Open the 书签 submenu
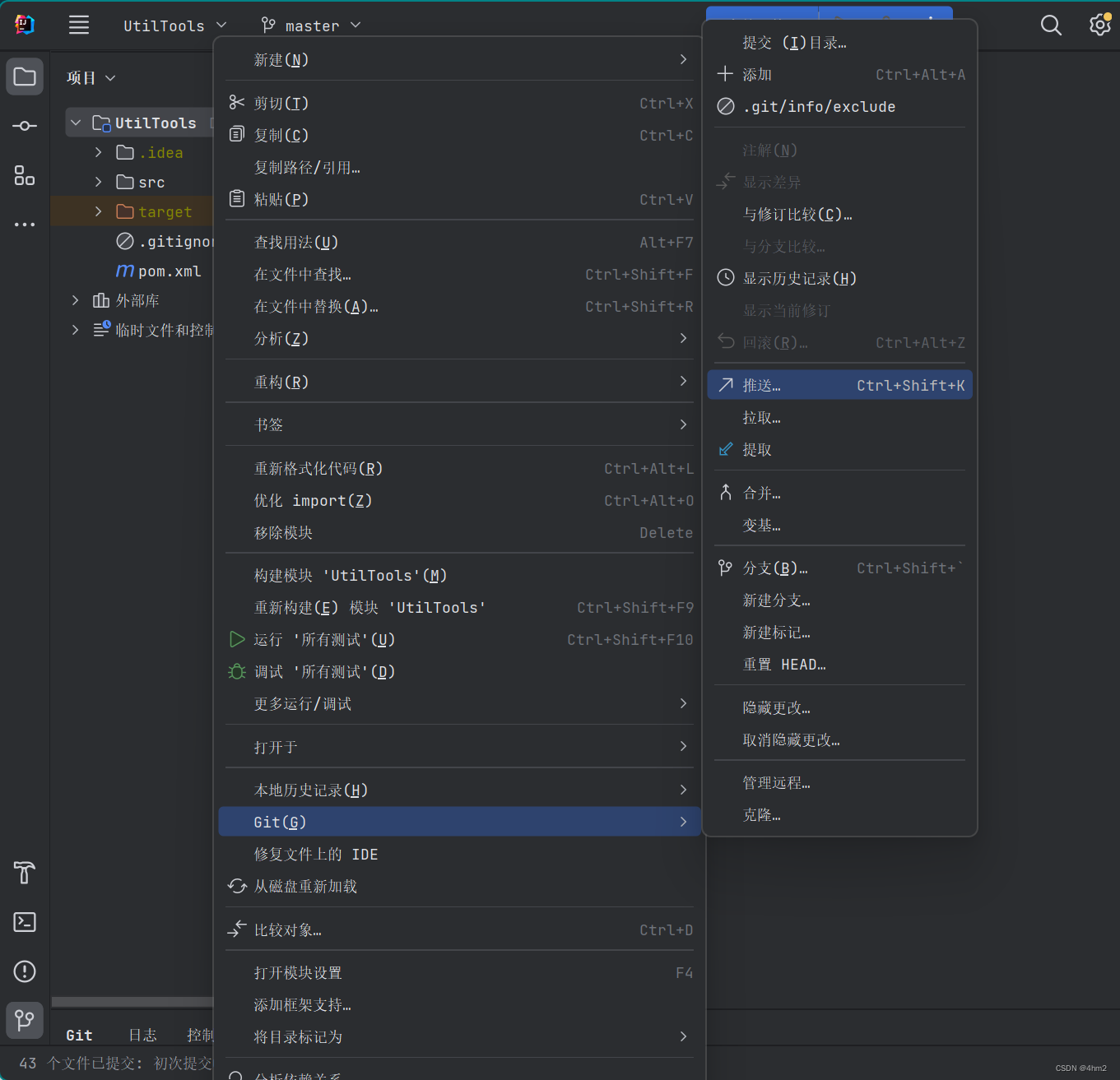1120x1080 pixels. [459, 424]
